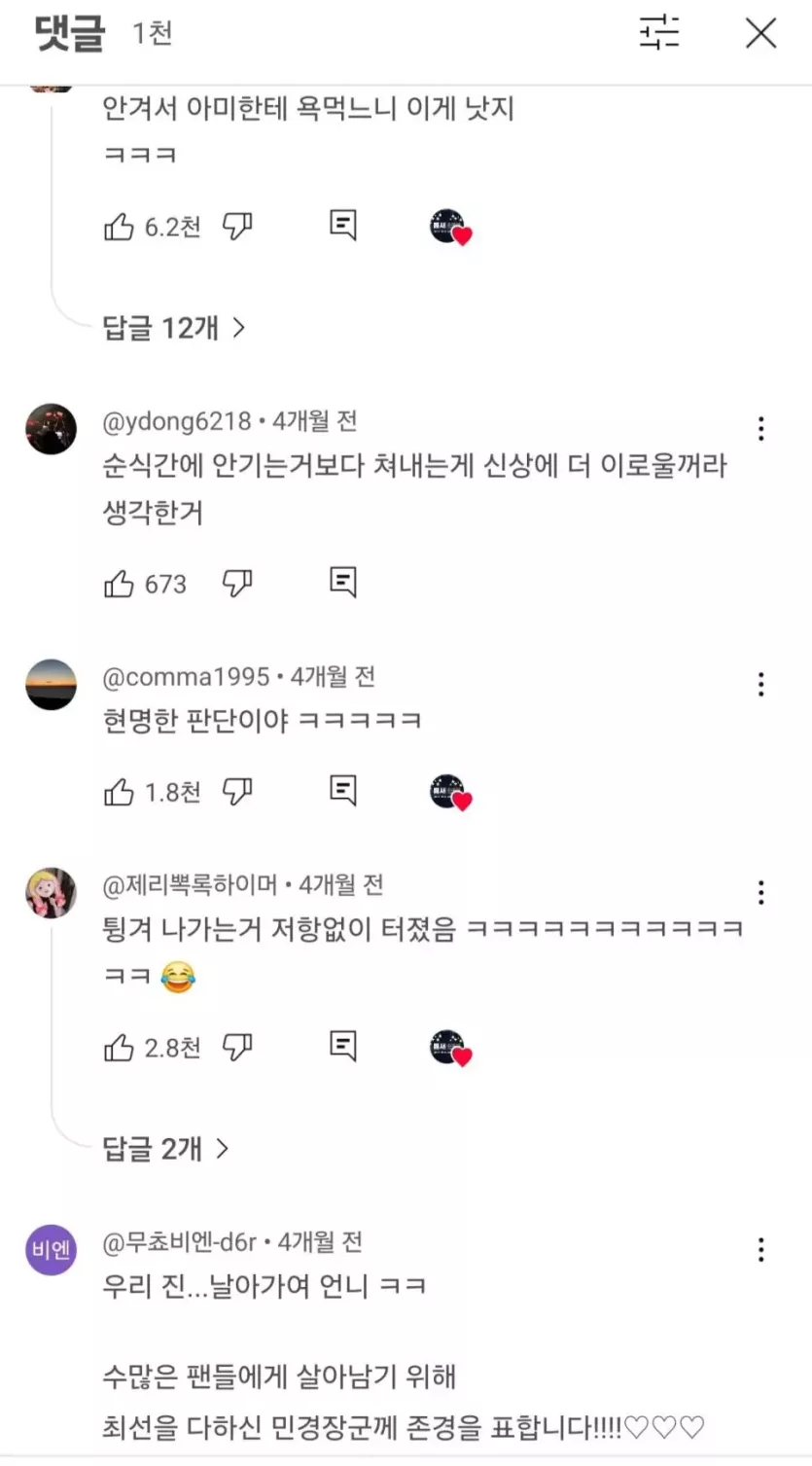This screenshot has width=812, height=1466.
Task: Dislike @ydong6218's comment
Action: coord(237,584)
